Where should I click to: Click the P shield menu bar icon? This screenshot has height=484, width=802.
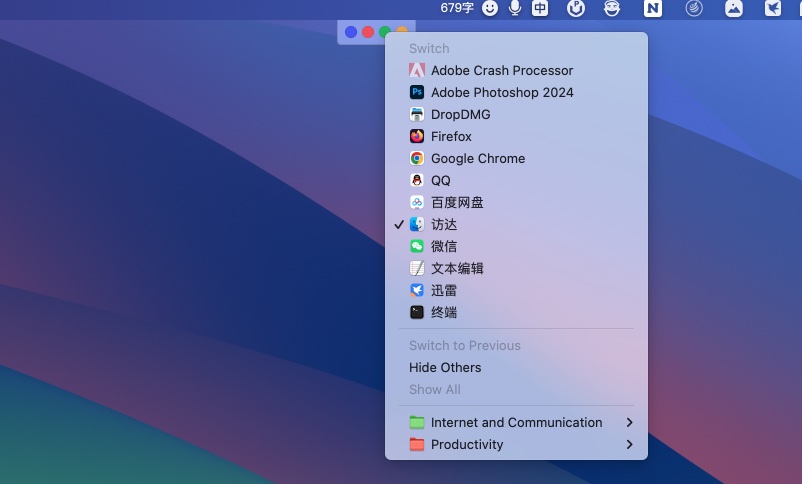click(x=576, y=8)
